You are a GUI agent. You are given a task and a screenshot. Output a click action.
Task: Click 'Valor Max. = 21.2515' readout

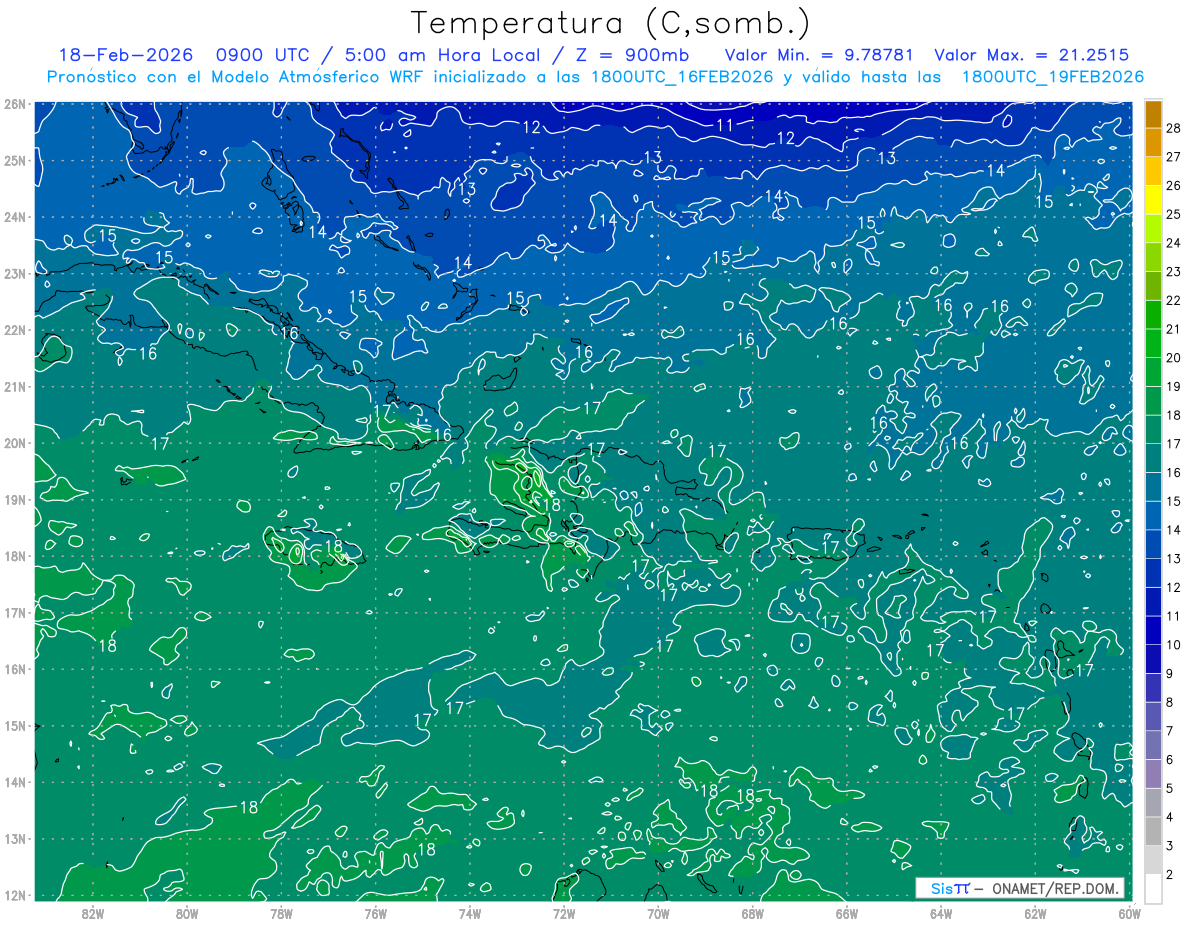1032,55
